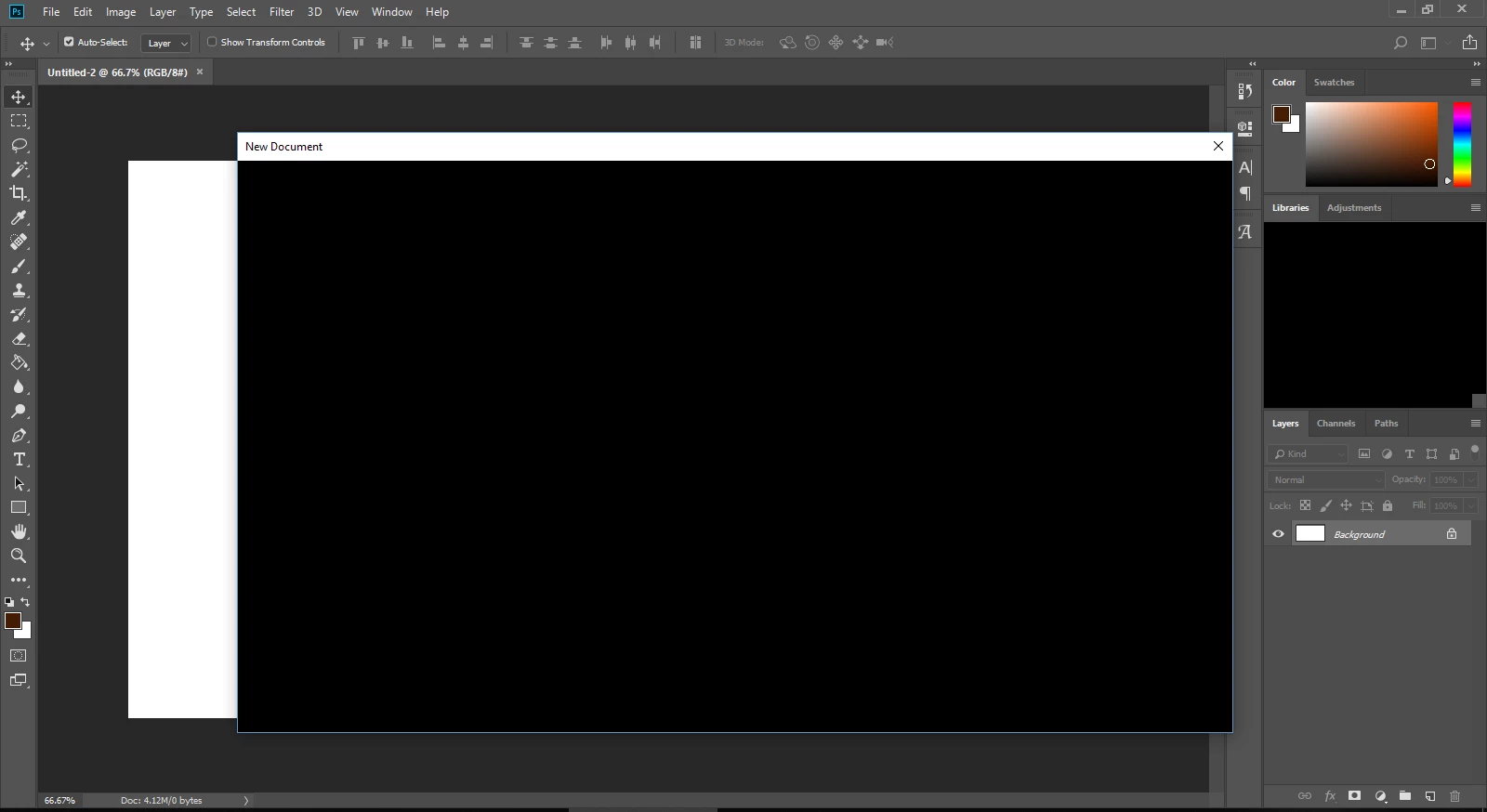Close the New Document dialog
1487x812 pixels.
1218,146
